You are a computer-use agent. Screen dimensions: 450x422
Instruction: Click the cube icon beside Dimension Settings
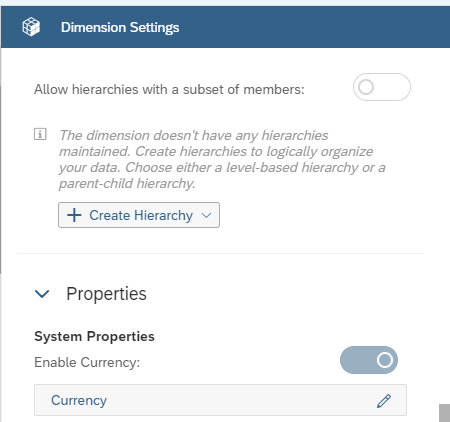click(31, 27)
